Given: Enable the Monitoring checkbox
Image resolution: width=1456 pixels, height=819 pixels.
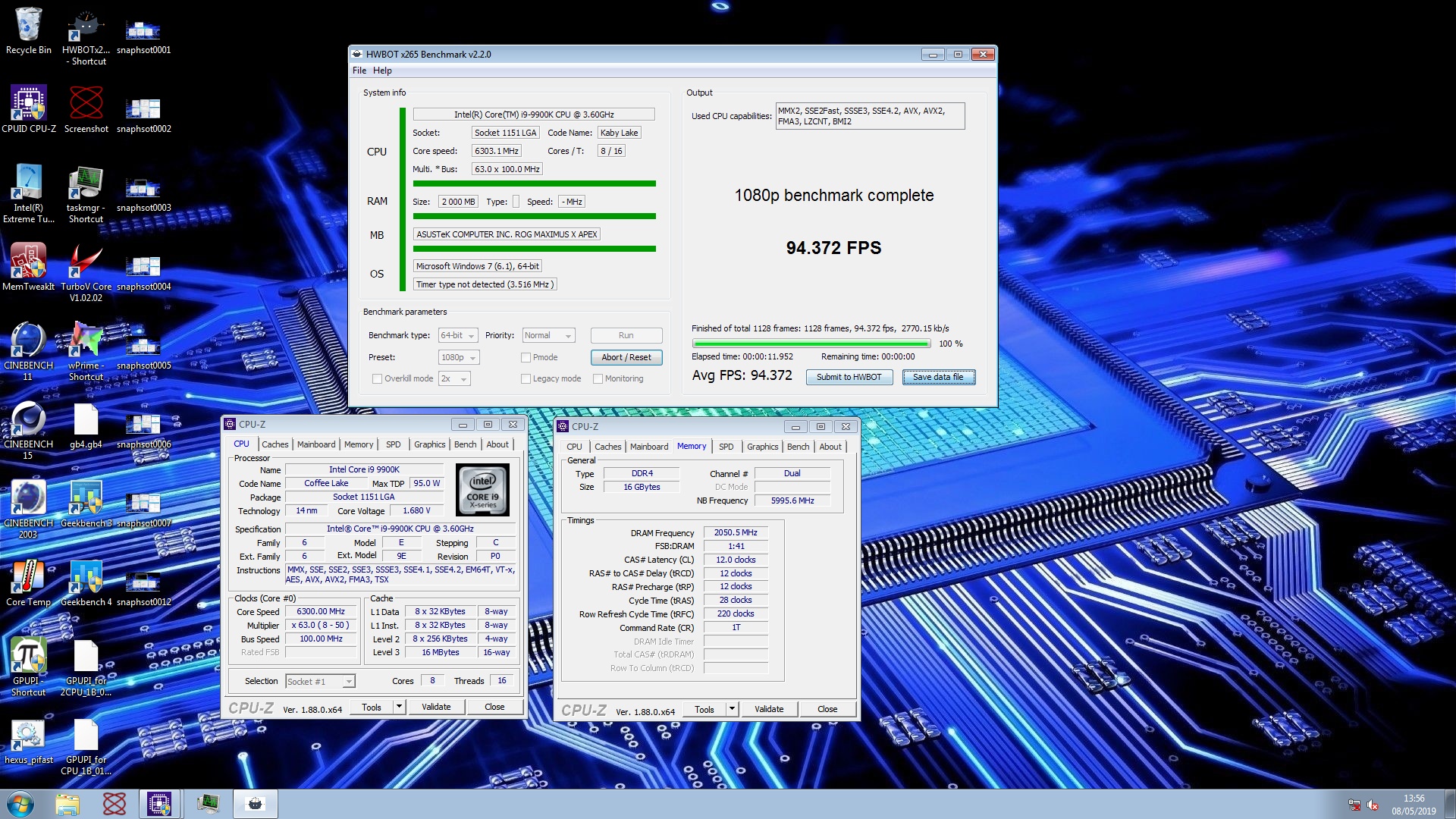Looking at the screenshot, I should [598, 378].
